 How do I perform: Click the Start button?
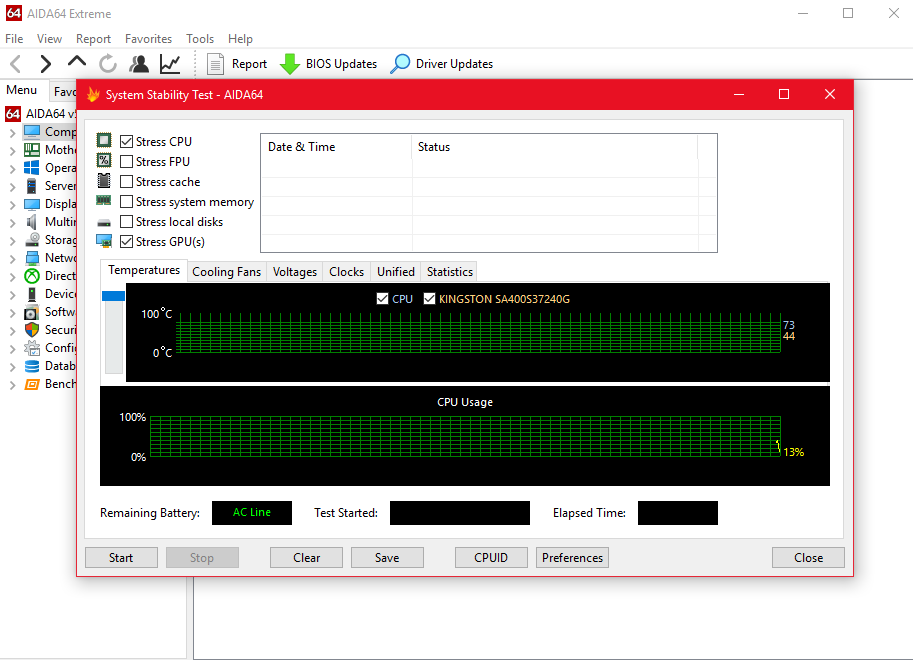[x=121, y=557]
